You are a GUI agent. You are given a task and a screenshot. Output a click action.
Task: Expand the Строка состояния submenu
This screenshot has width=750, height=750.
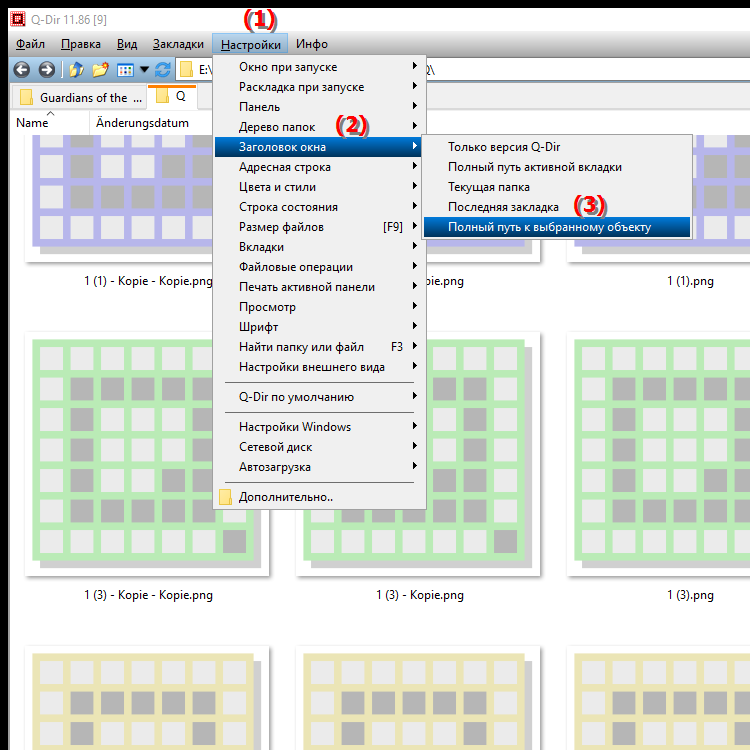319,207
